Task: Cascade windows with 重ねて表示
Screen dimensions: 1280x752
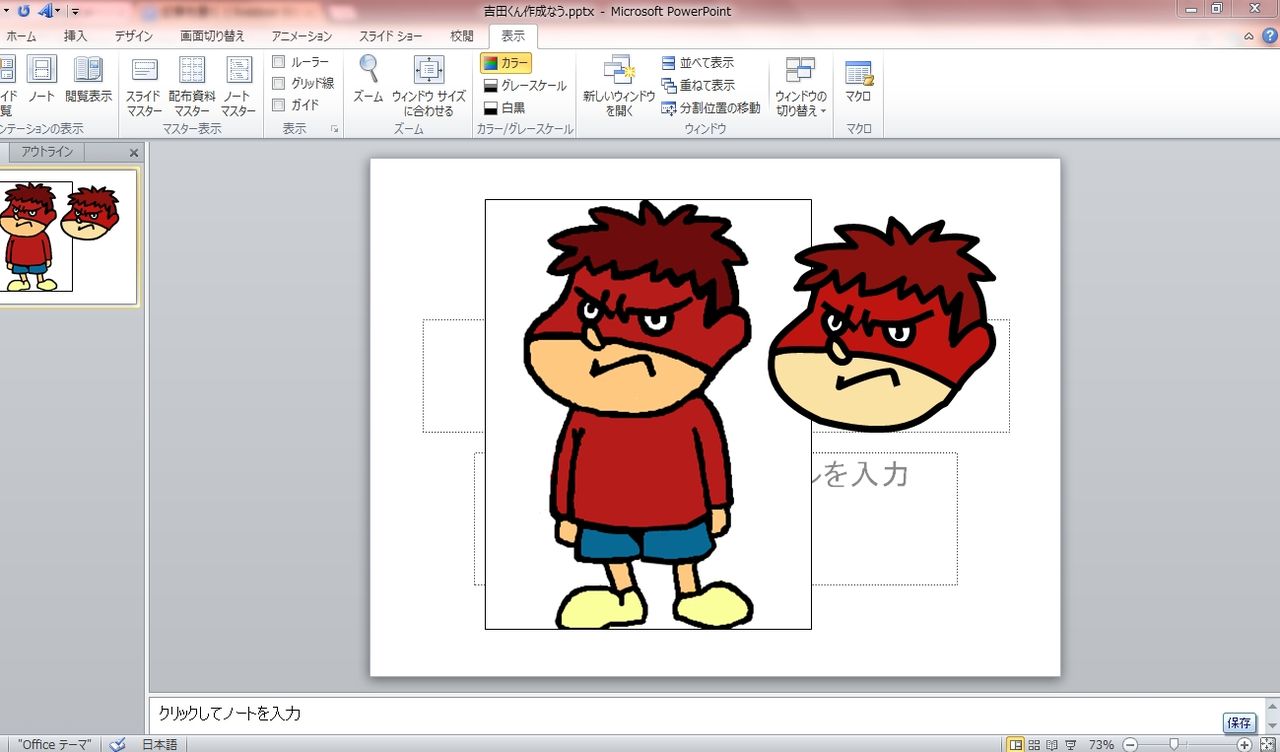Action: point(698,86)
